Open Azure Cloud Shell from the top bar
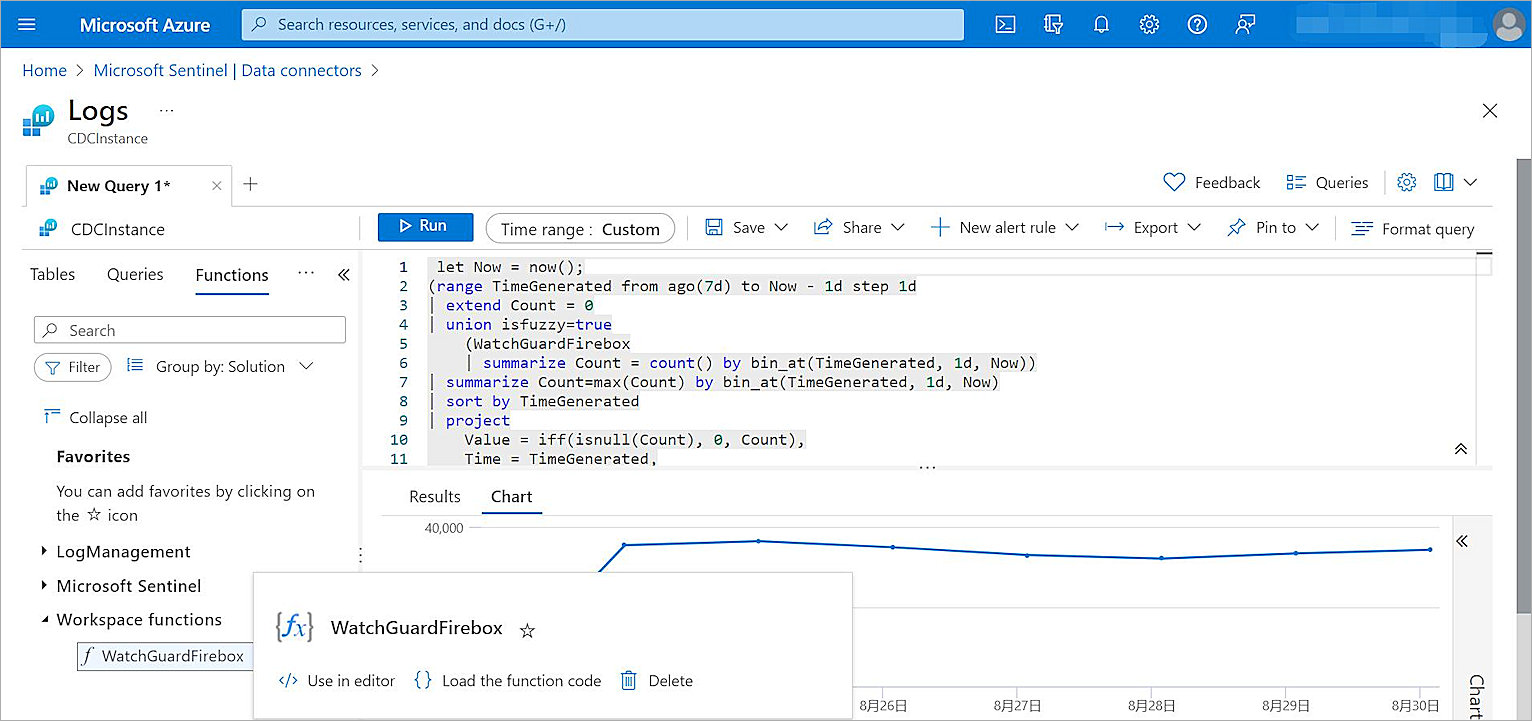This screenshot has width=1532, height=721. tap(1005, 24)
